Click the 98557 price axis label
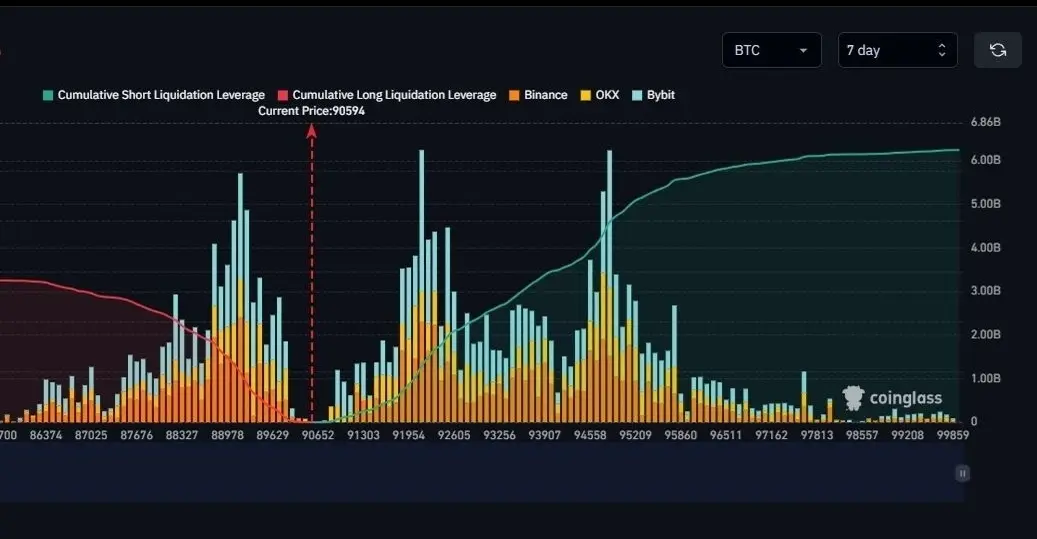The image size is (1037, 539). coord(862,435)
